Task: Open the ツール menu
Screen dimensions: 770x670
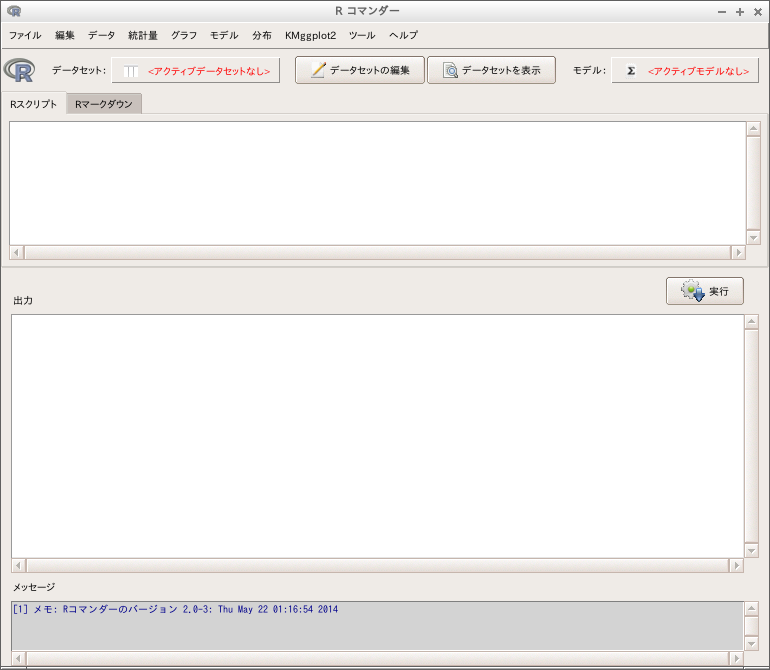Action: (362, 35)
